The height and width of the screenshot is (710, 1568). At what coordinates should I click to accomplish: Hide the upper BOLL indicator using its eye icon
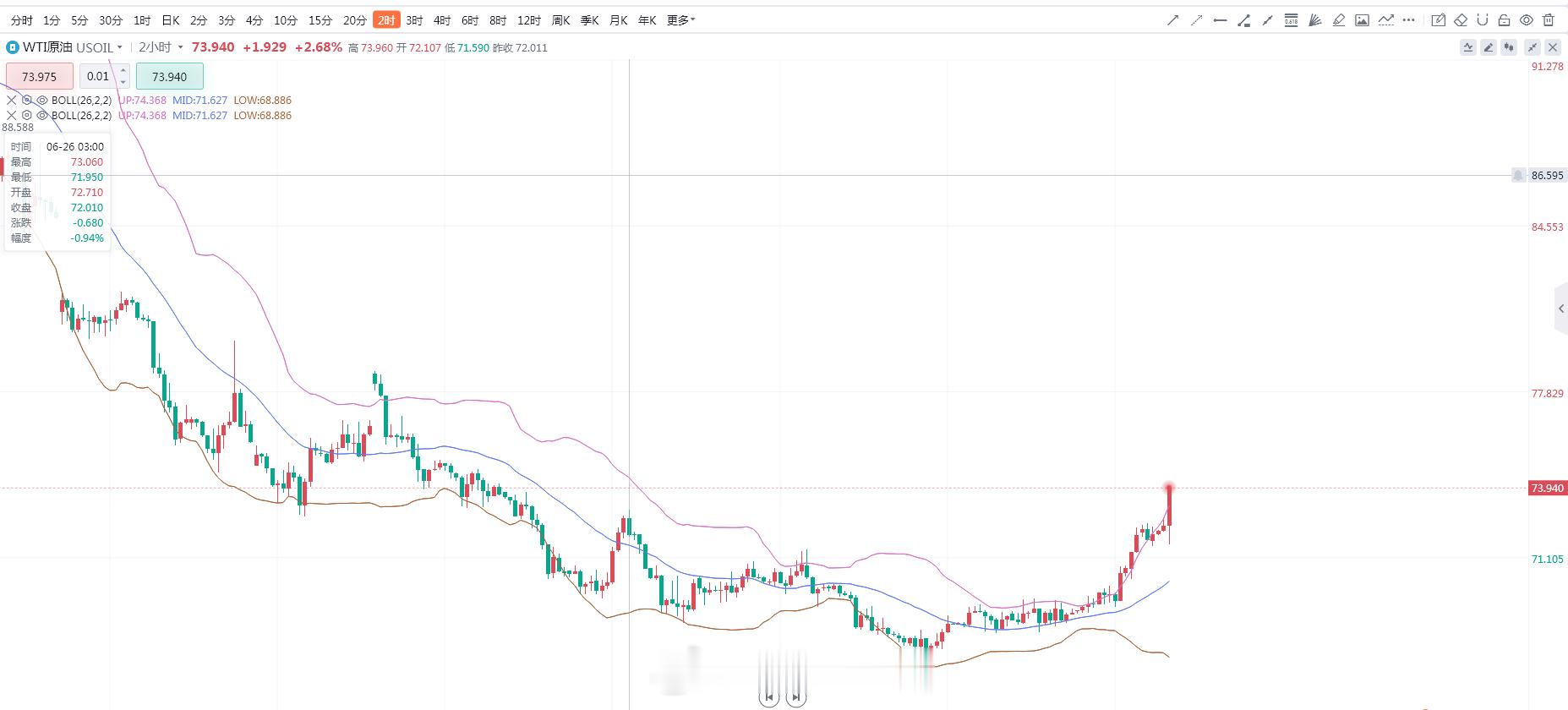pyautogui.click(x=42, y=100)
